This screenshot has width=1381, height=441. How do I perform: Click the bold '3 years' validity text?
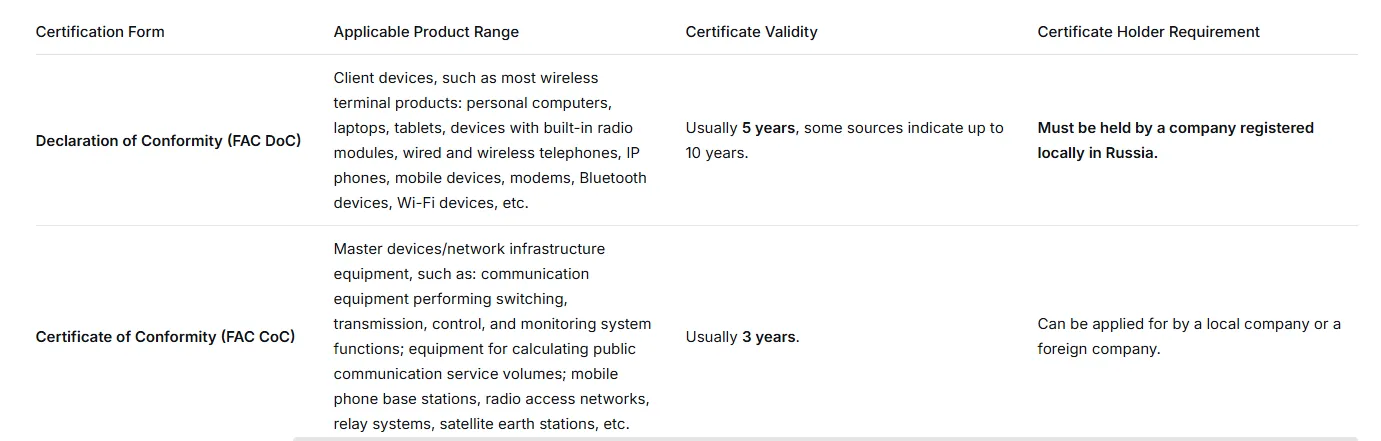[769, 337]
